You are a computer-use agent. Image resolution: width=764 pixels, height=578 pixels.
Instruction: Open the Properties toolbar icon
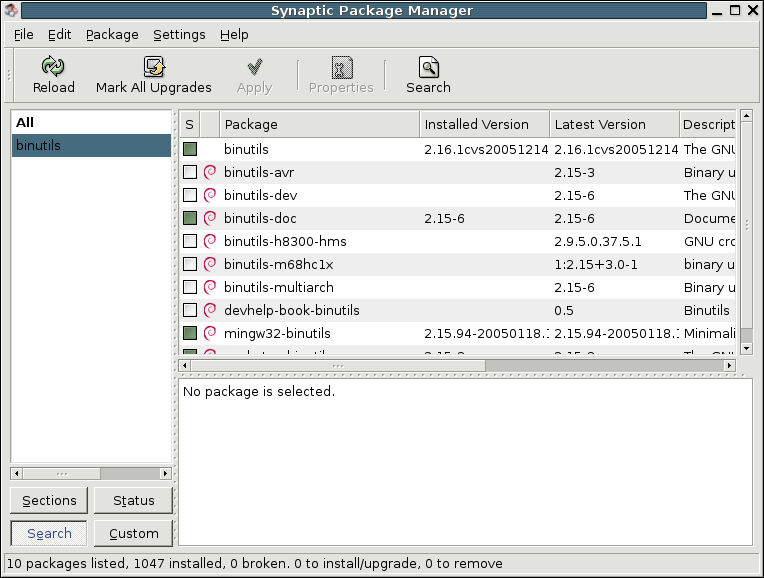point(342,67)
